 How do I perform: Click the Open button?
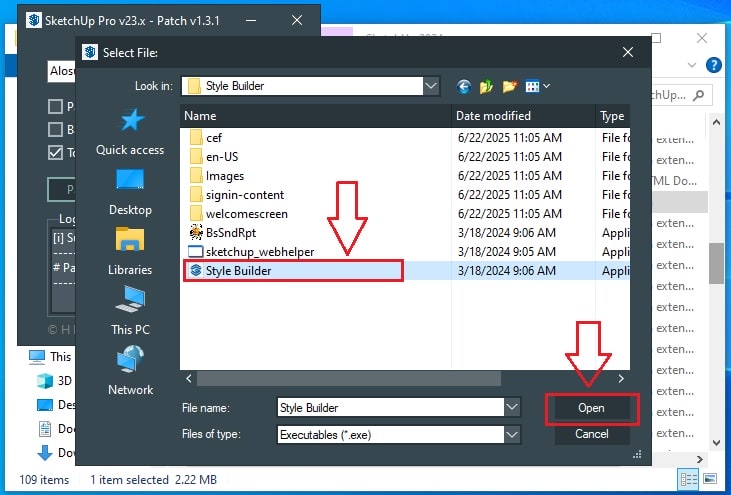click(591, 408)
